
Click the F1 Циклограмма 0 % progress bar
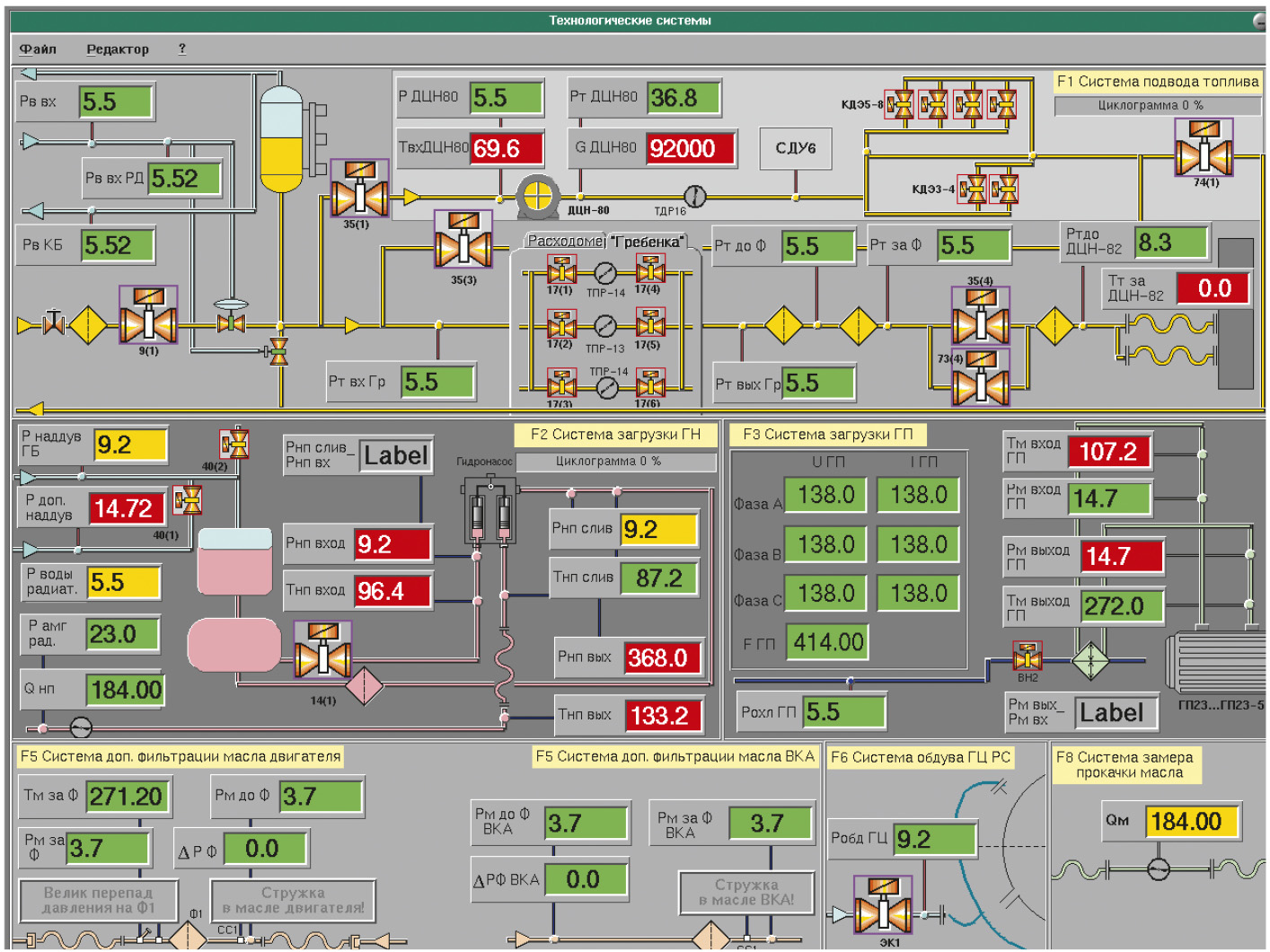coord(1158,105)
